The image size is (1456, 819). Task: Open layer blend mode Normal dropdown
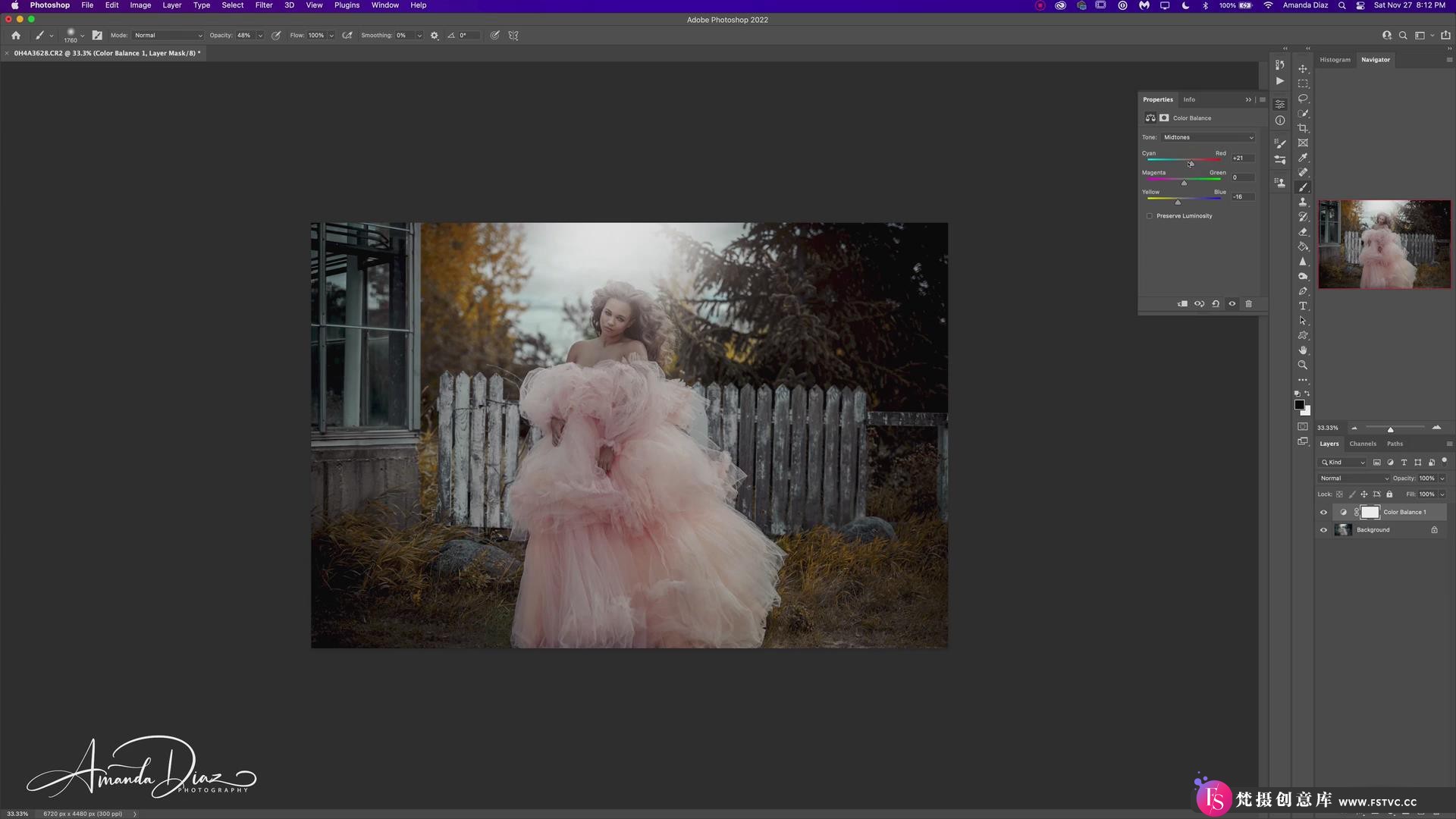(x=1354, y=479)
